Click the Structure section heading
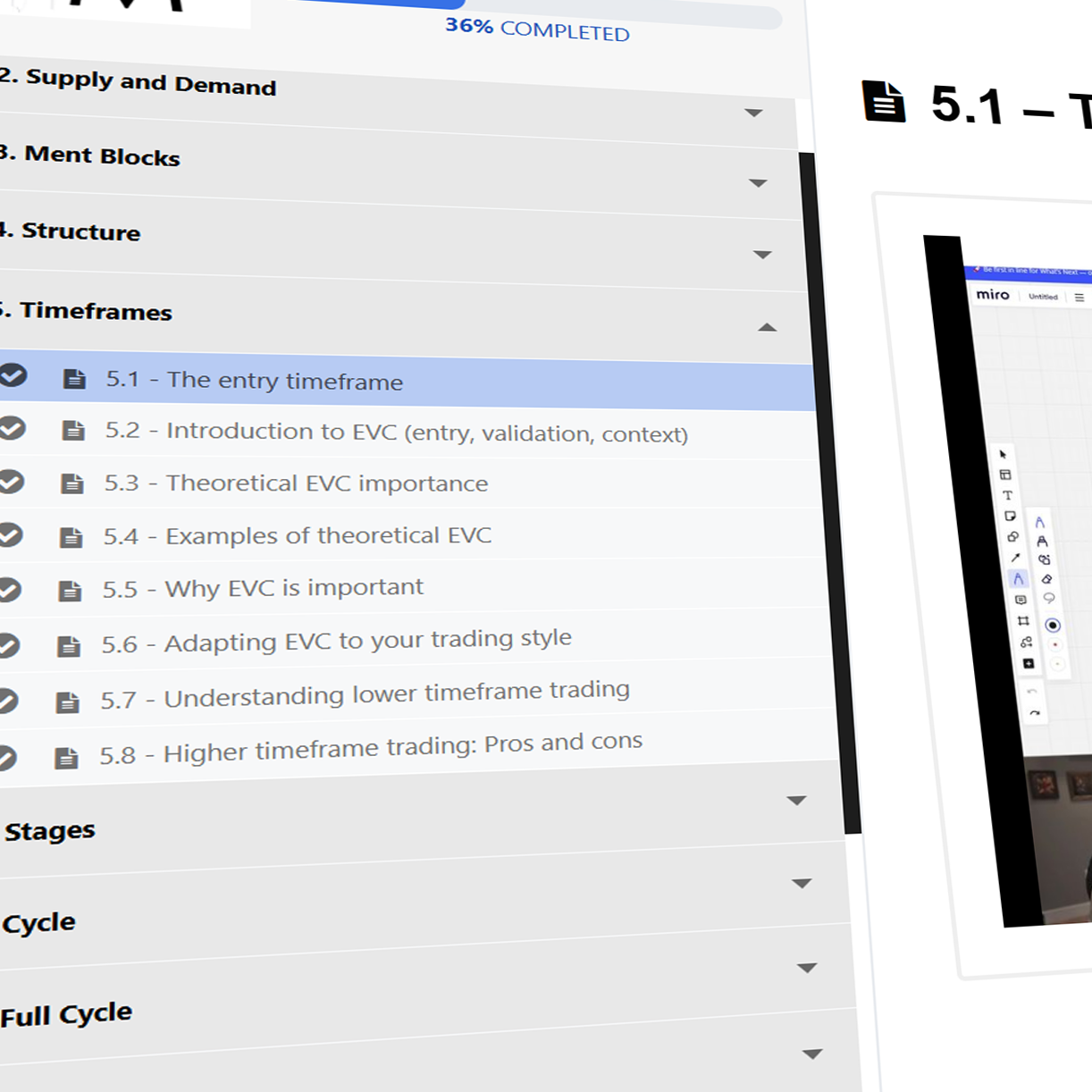The height and width of the screenshot is (1092, 1092). point(80,231)
